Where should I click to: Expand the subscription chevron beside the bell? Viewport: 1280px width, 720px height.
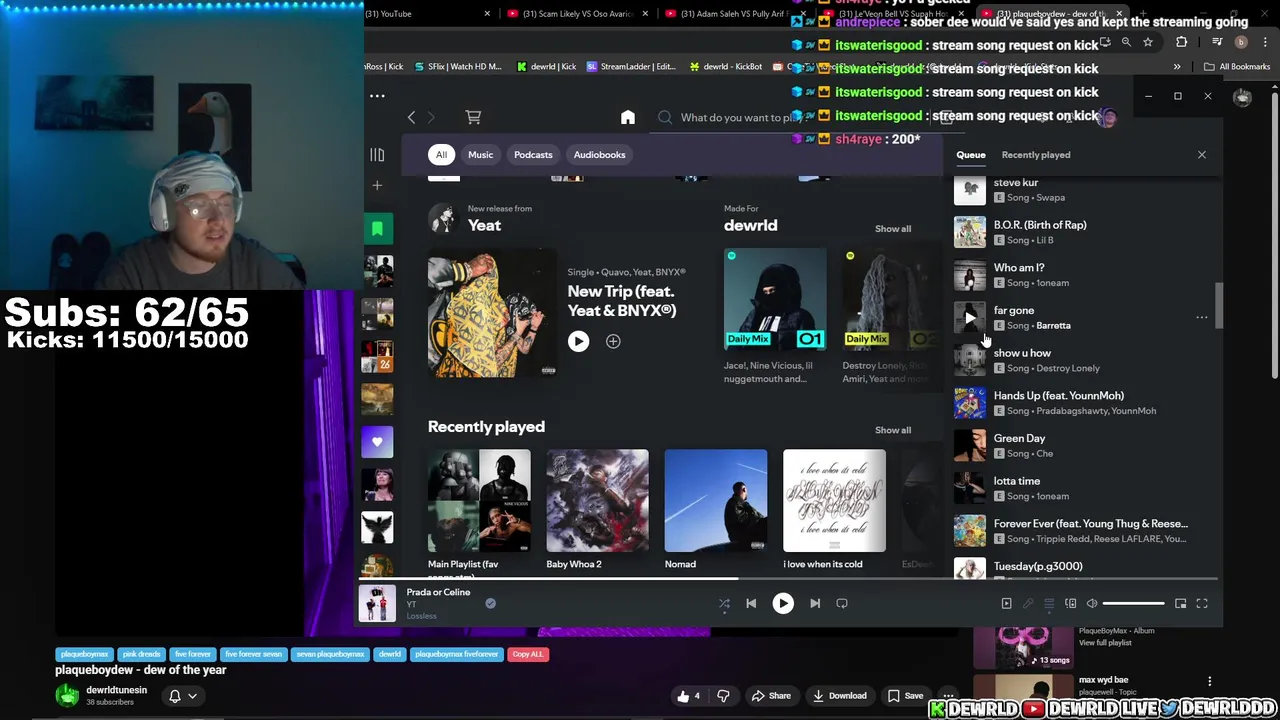click(192, 696)
